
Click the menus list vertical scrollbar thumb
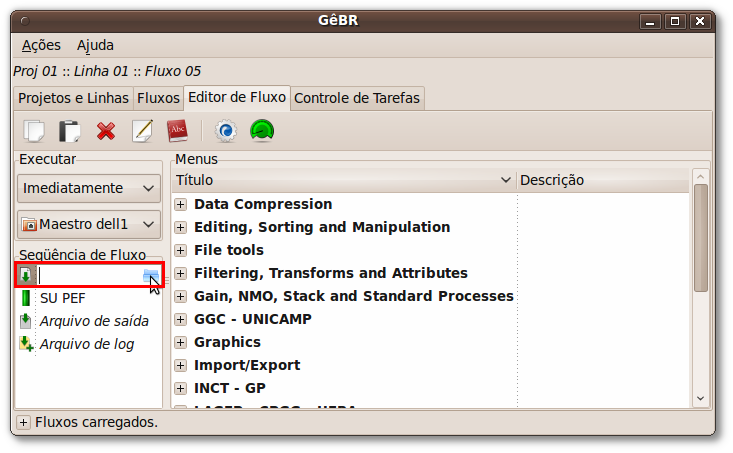pos(701,238)
